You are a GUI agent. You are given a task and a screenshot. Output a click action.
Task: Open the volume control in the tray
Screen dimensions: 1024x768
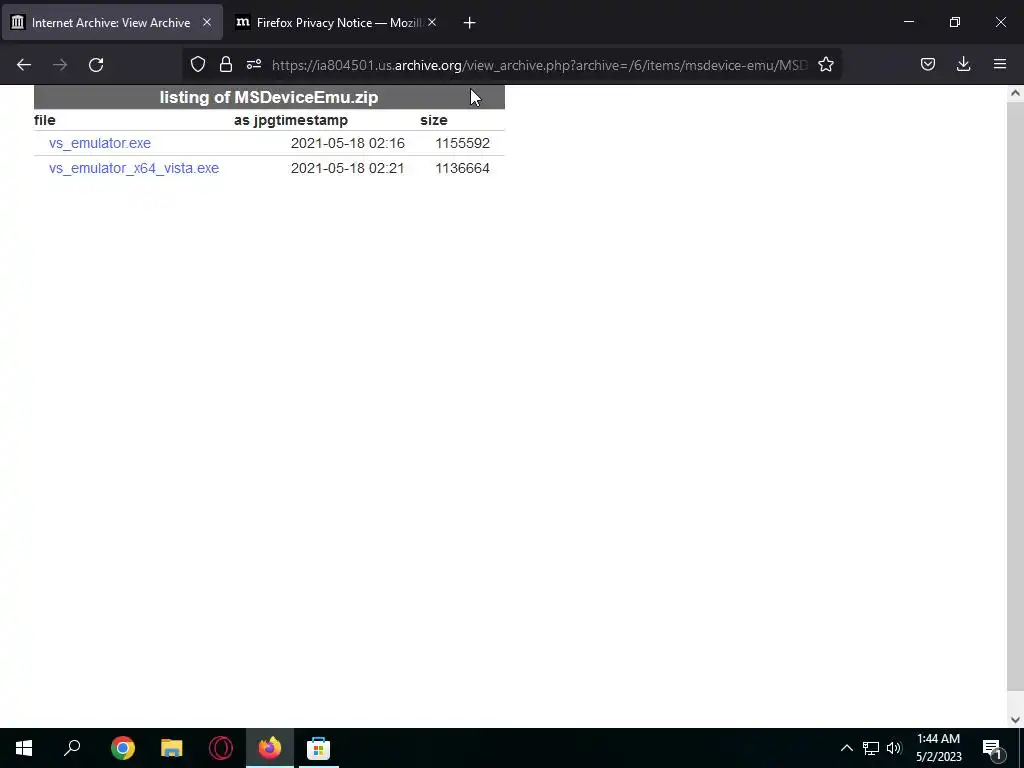click(x=894, y=748)
